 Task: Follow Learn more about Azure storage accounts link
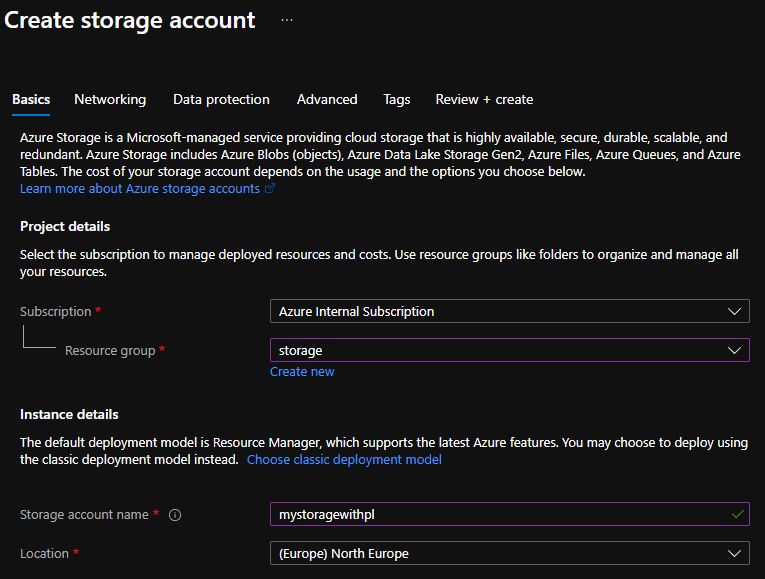click(140, 189)
